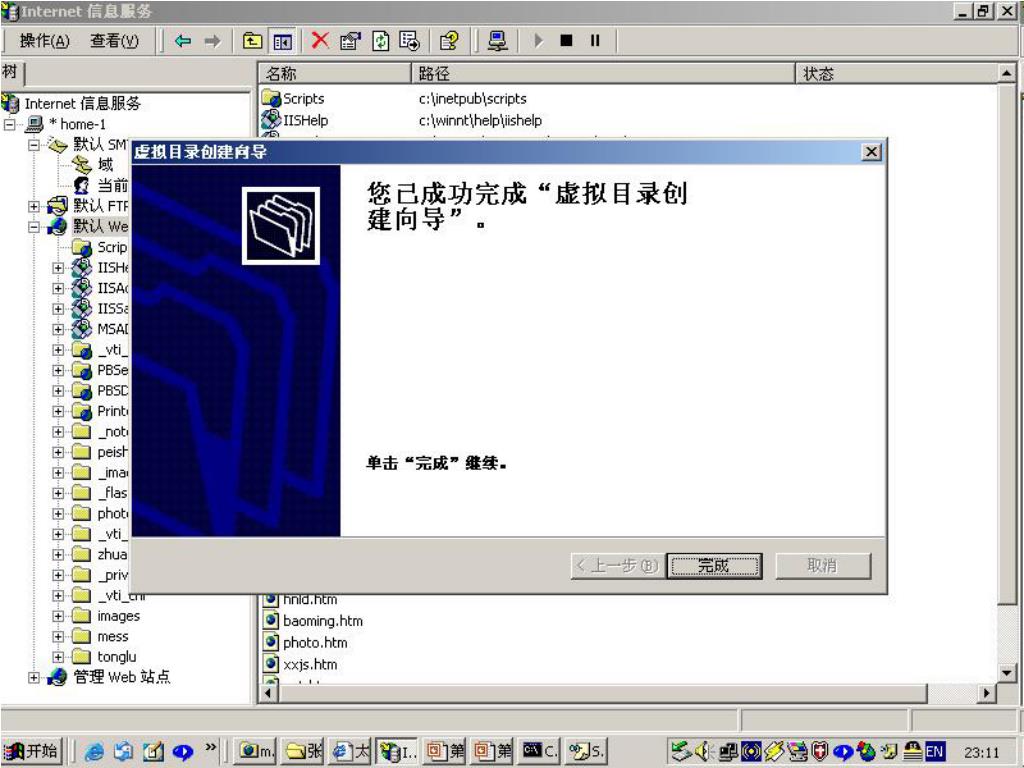Expand the mess folder node
Image resolution: width=1024 pixels, height=768 pixels.
58,637
